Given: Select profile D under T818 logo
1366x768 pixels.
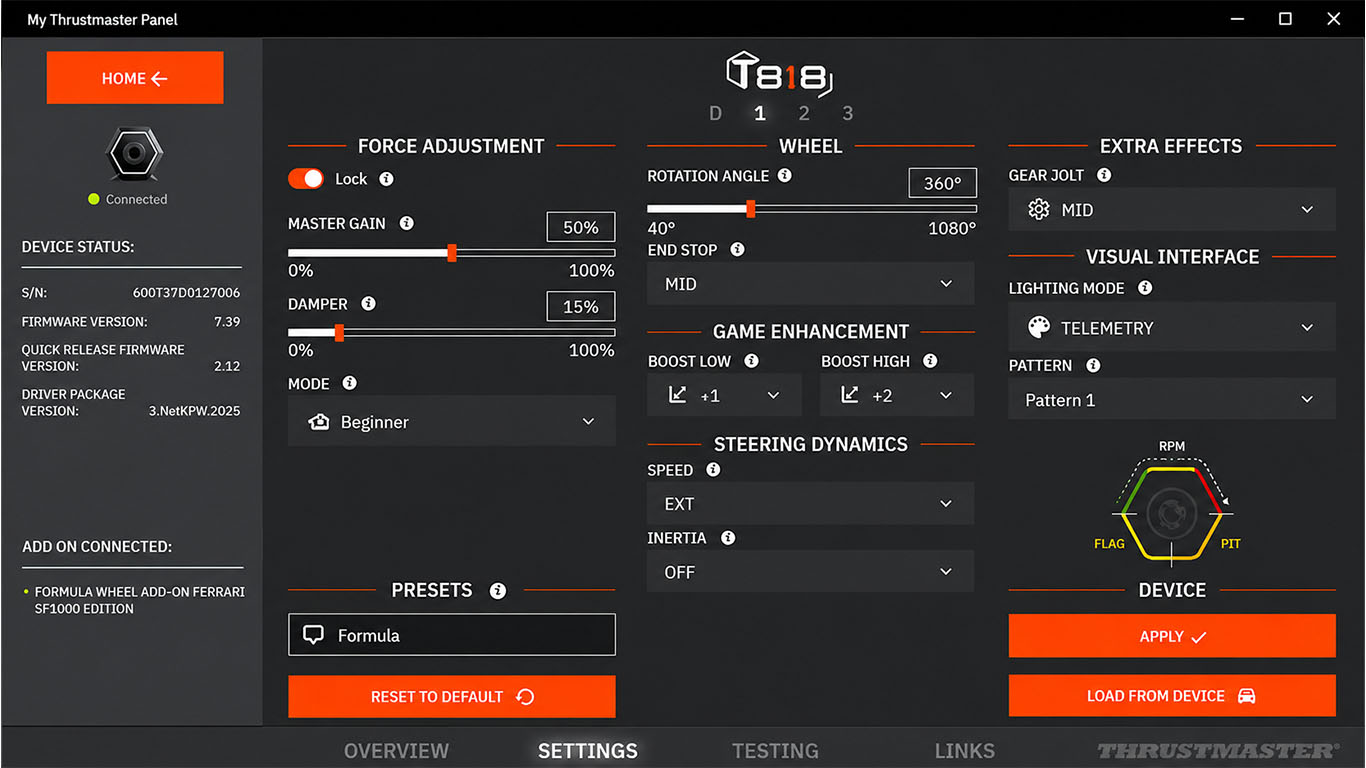Looking at the screenshot, I should point(715,114).
